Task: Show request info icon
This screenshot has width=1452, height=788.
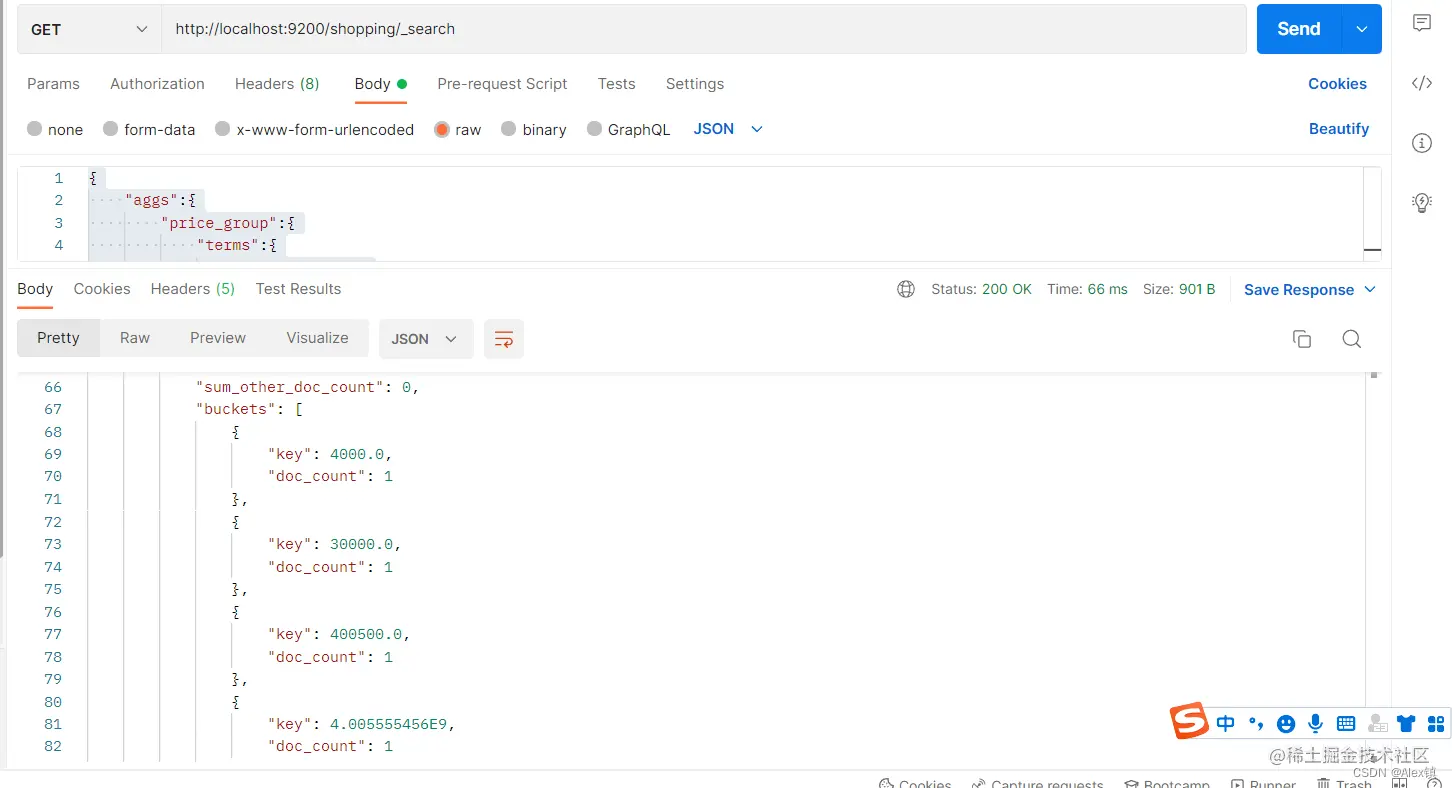Action: pyautogui.click(x=1422, y=143)
